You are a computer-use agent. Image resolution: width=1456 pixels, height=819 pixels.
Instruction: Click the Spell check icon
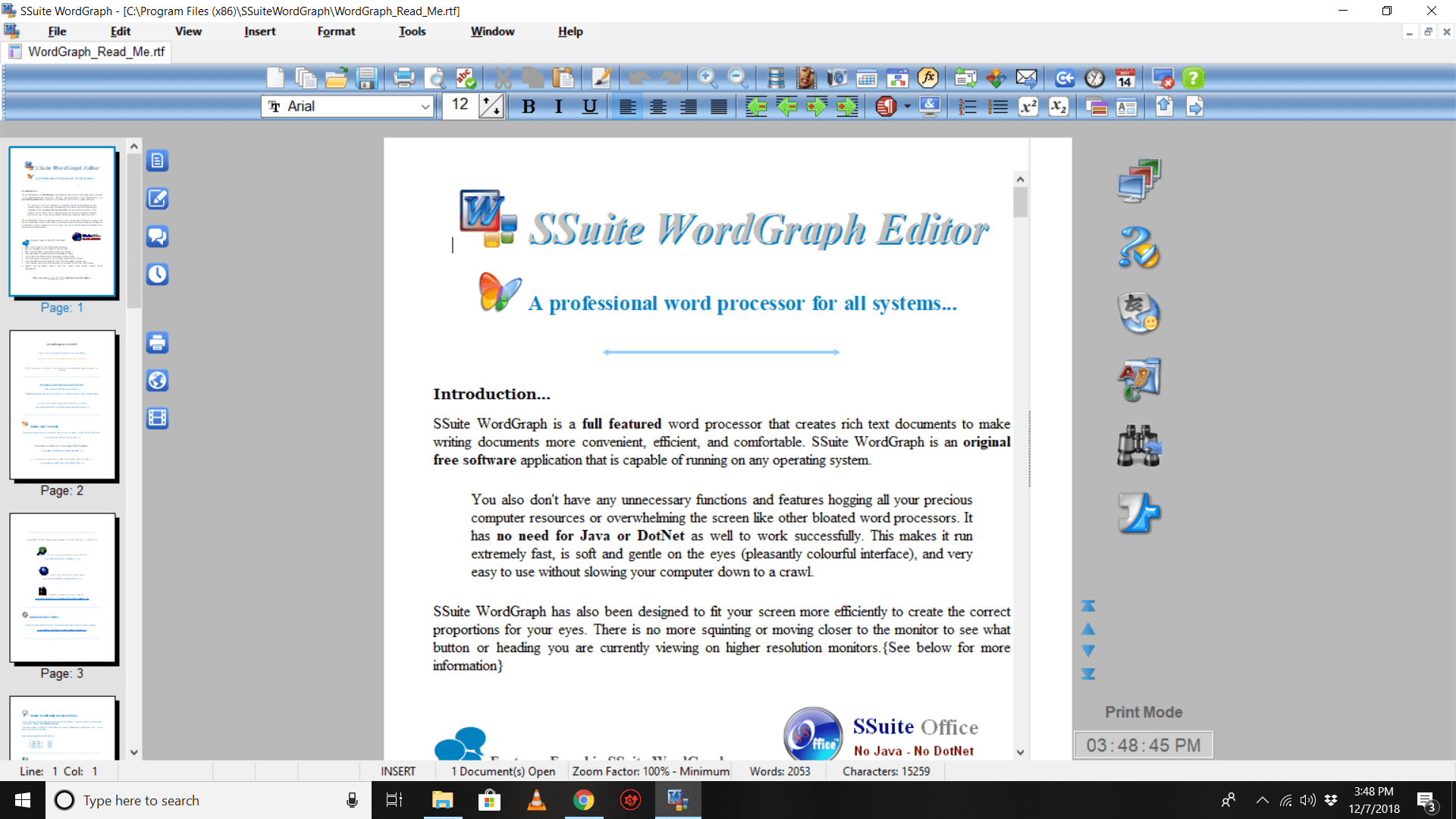tap(465, 79)
